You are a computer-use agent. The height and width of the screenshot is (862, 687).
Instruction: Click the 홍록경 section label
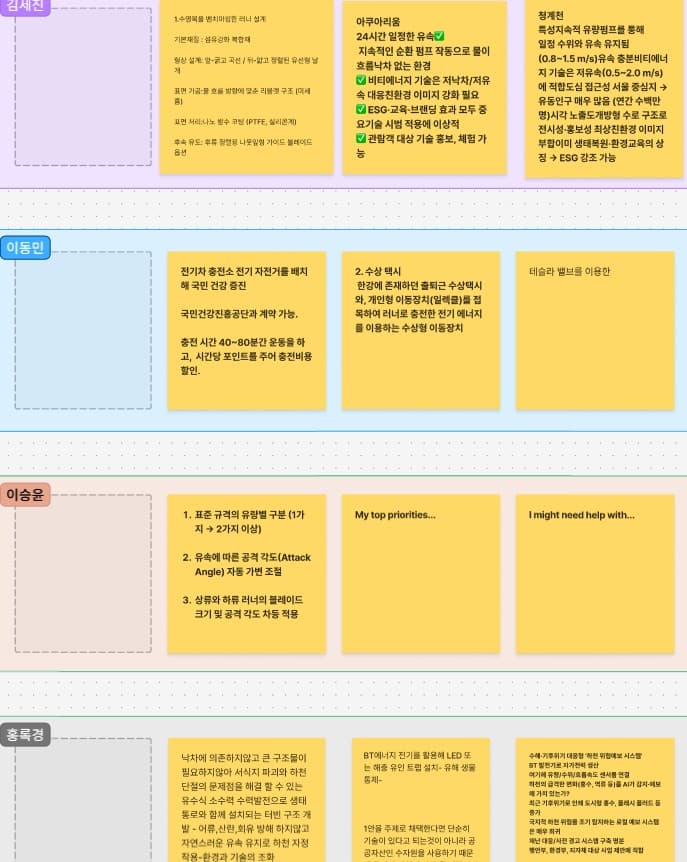tap(26, 734)
